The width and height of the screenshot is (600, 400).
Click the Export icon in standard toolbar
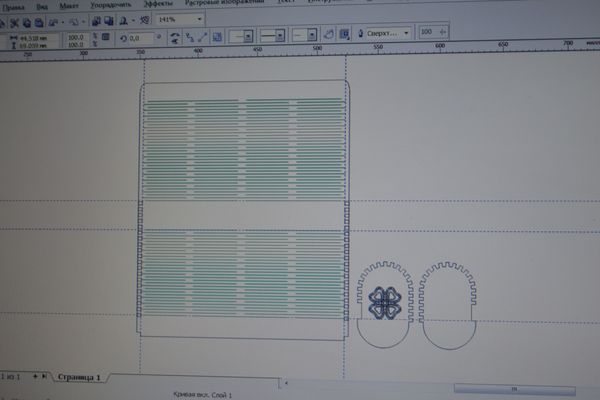click(109, 20)
